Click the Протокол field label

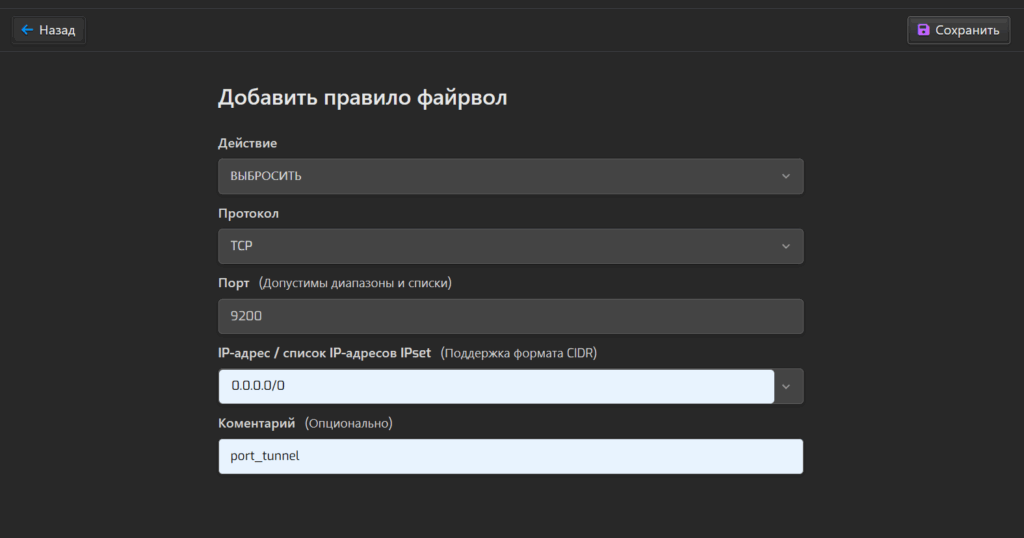click(248, 213)
